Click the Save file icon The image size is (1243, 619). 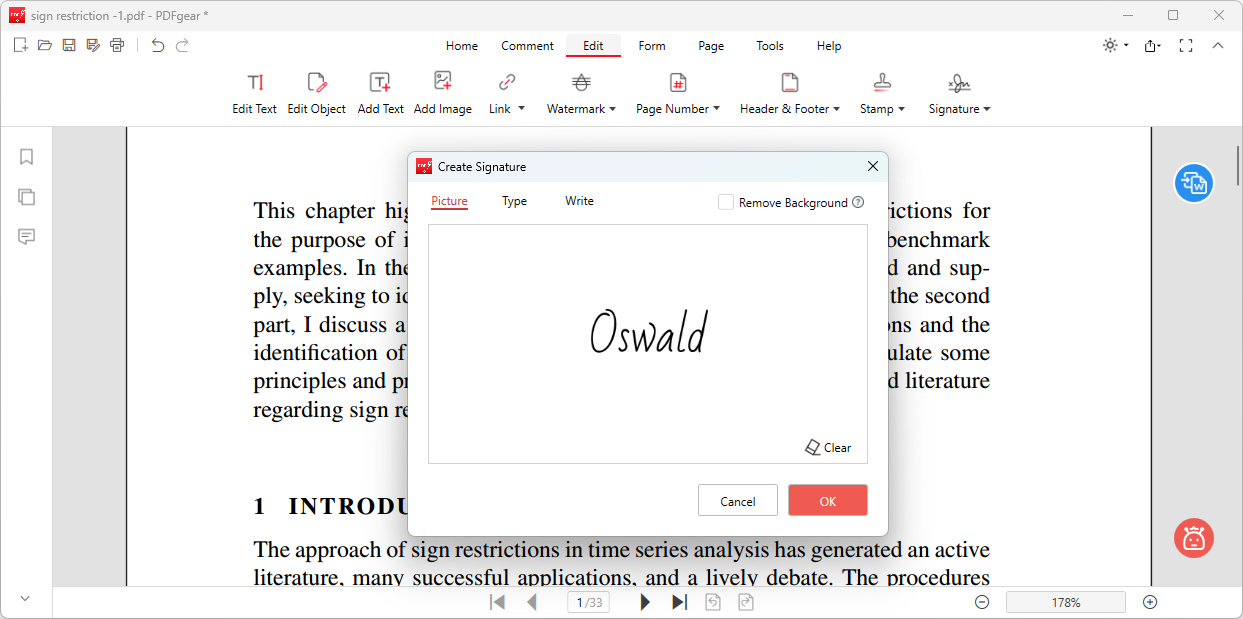tap(69, 45)
